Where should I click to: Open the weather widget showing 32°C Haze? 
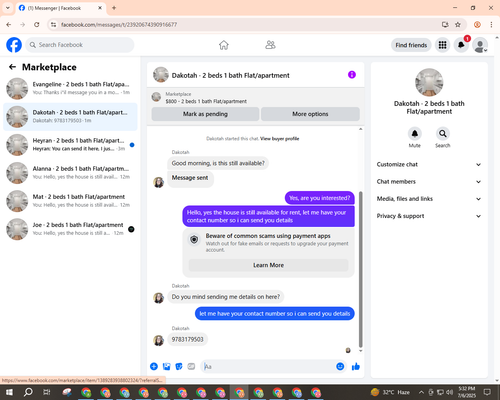pyautogui.click(x=390, y=392)
